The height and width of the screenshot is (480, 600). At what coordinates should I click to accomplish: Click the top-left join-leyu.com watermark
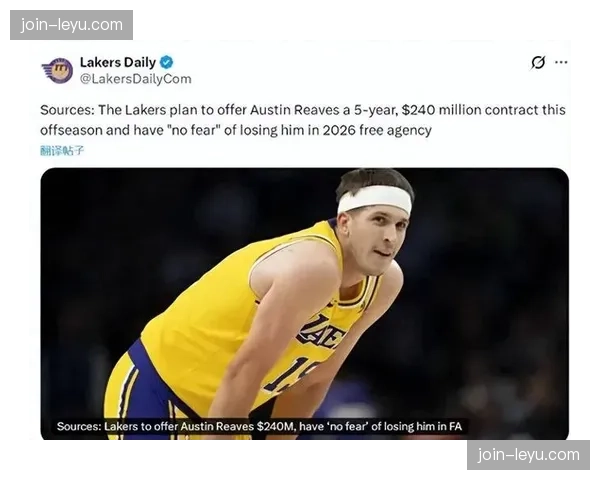coord(72,25)
